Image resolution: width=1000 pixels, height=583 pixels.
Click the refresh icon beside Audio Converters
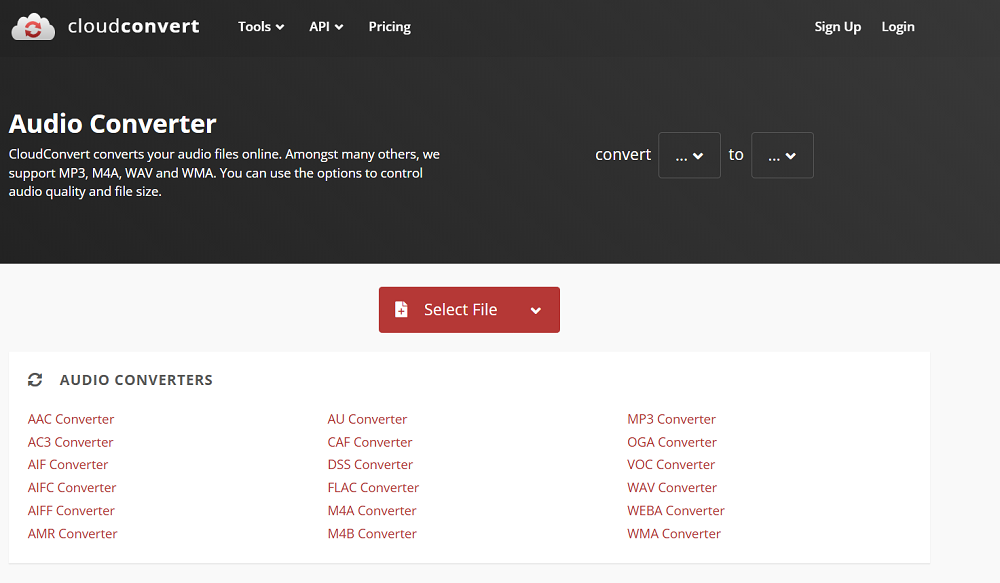point(35,380)
